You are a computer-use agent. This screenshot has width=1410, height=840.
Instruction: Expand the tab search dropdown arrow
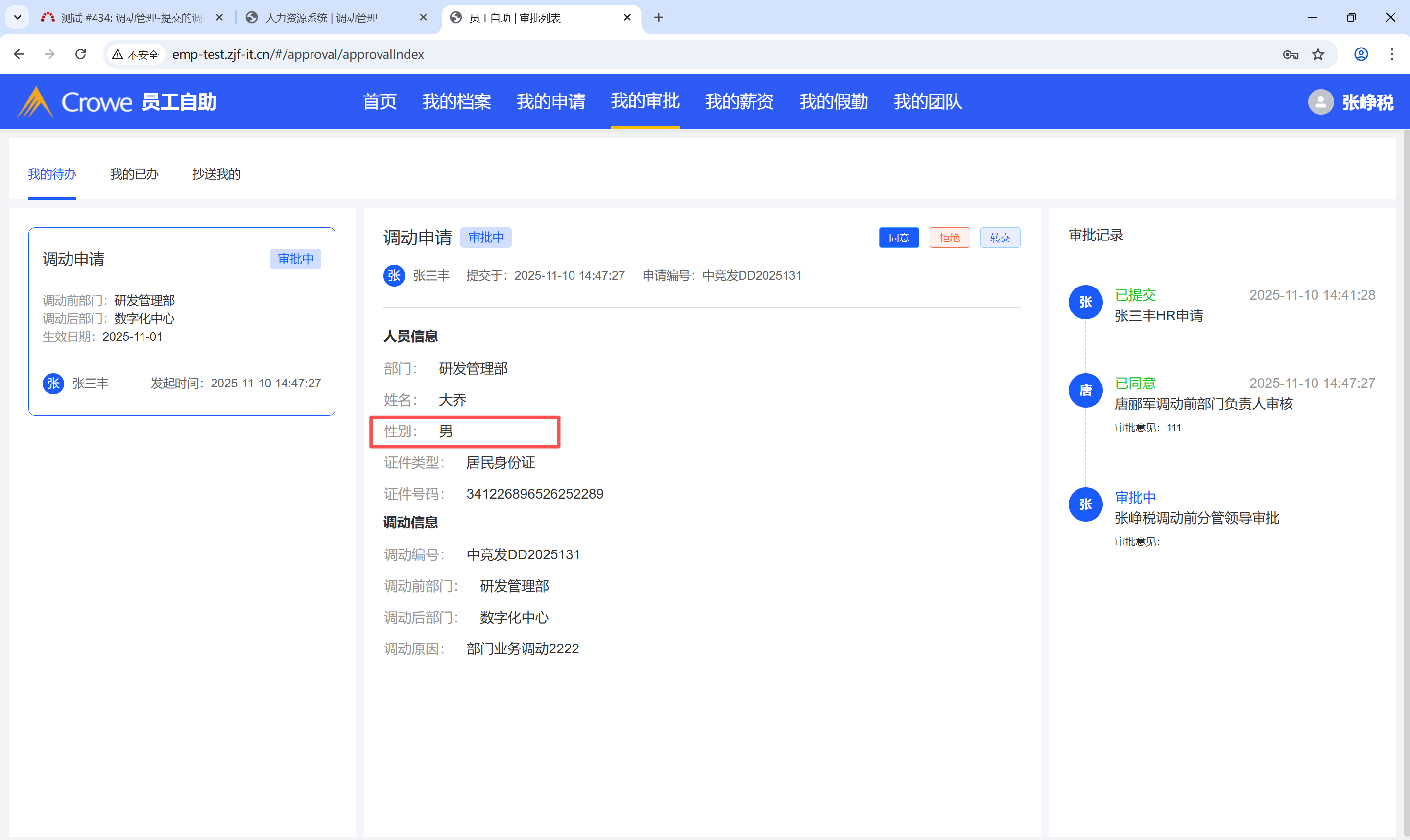(x=18, y=18)
